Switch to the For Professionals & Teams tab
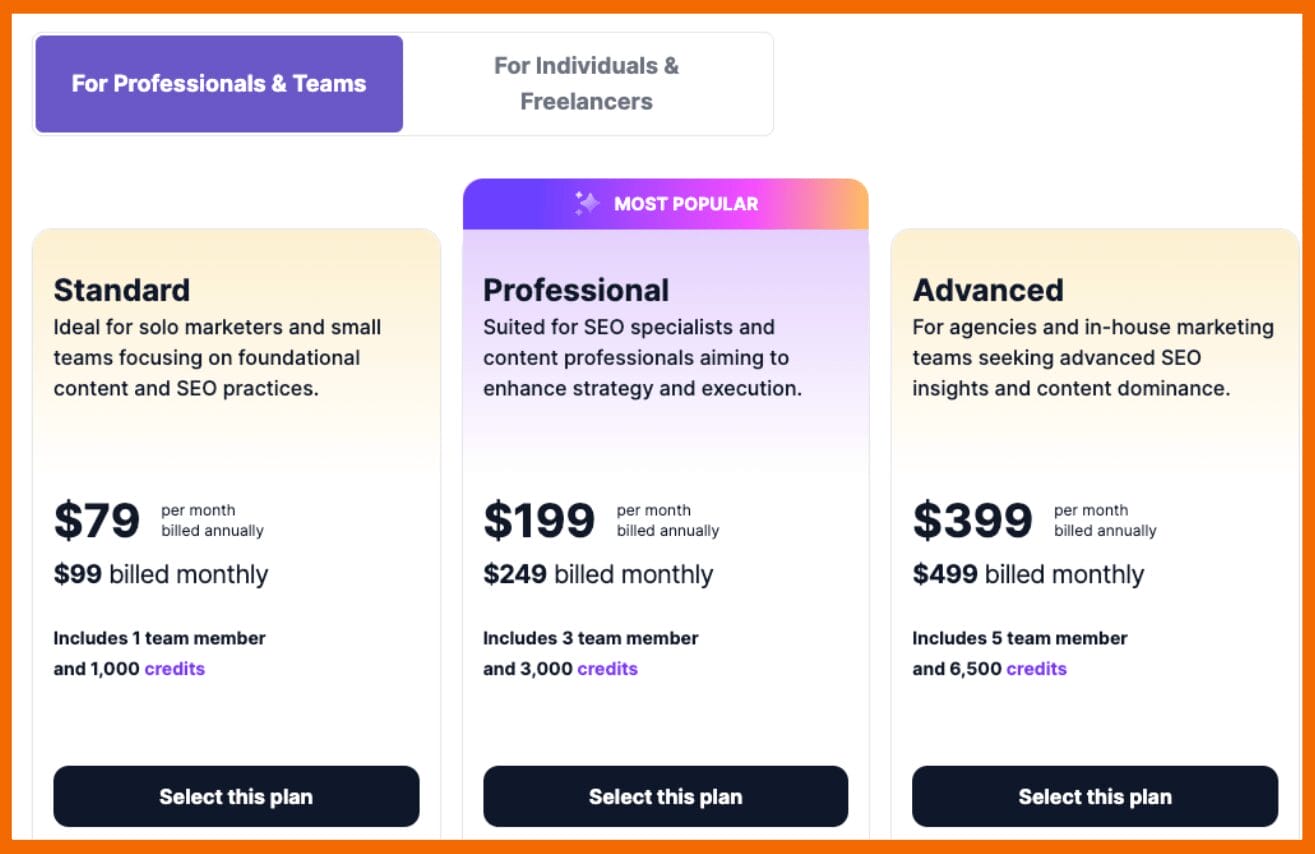This screenshot has height=854, width=1315. [x=219, y=84]
